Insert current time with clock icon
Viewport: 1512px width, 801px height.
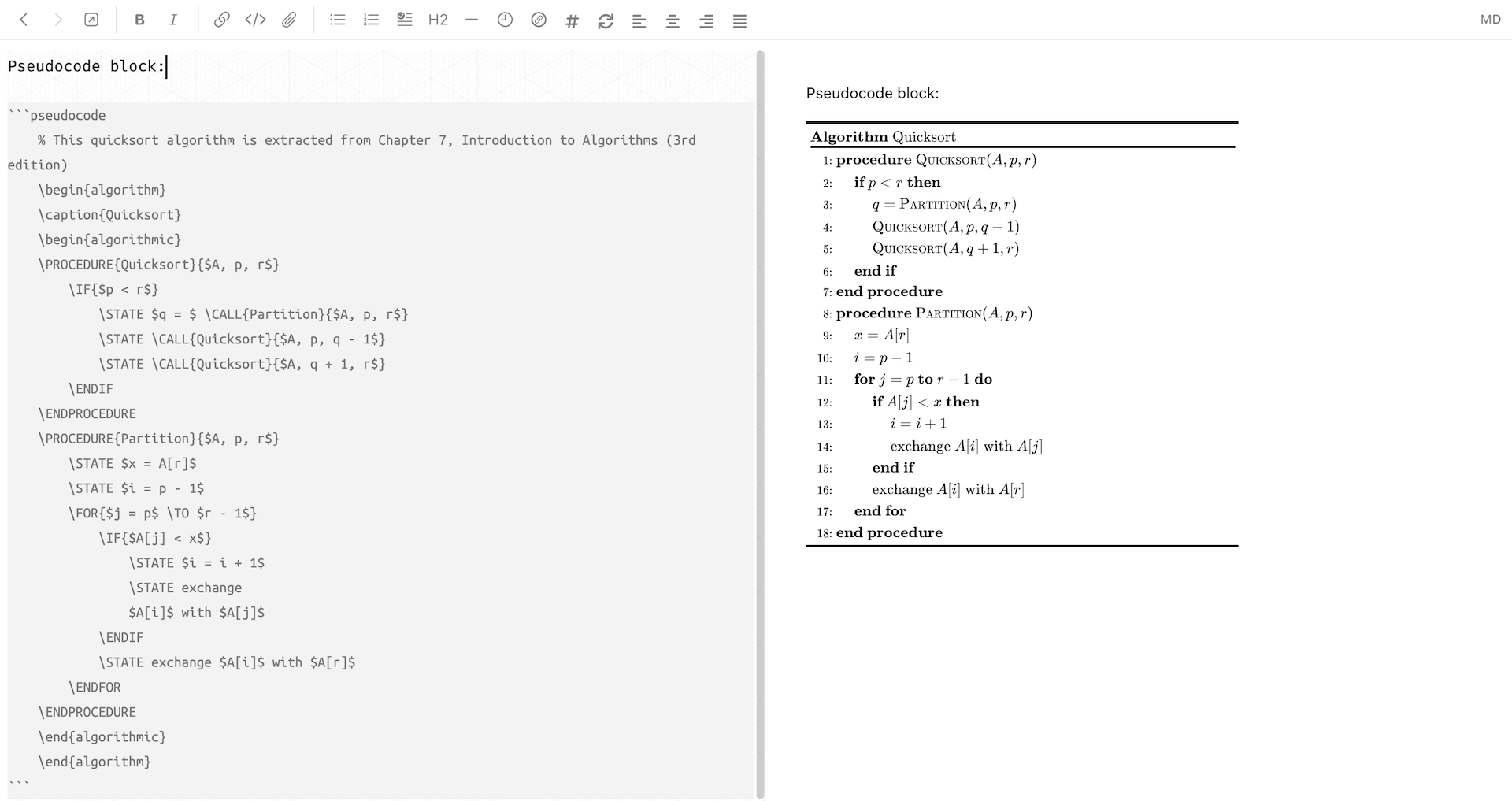(506, 20)
